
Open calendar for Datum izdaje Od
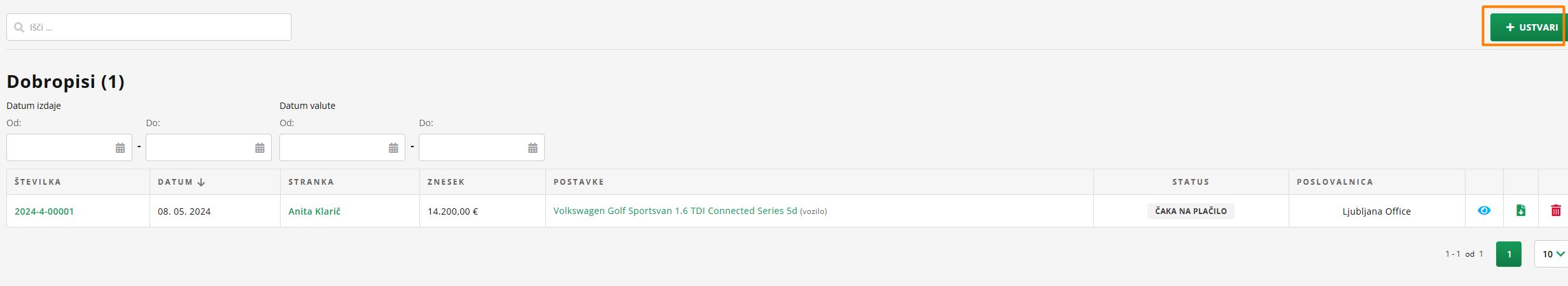[x=120, y=148]
